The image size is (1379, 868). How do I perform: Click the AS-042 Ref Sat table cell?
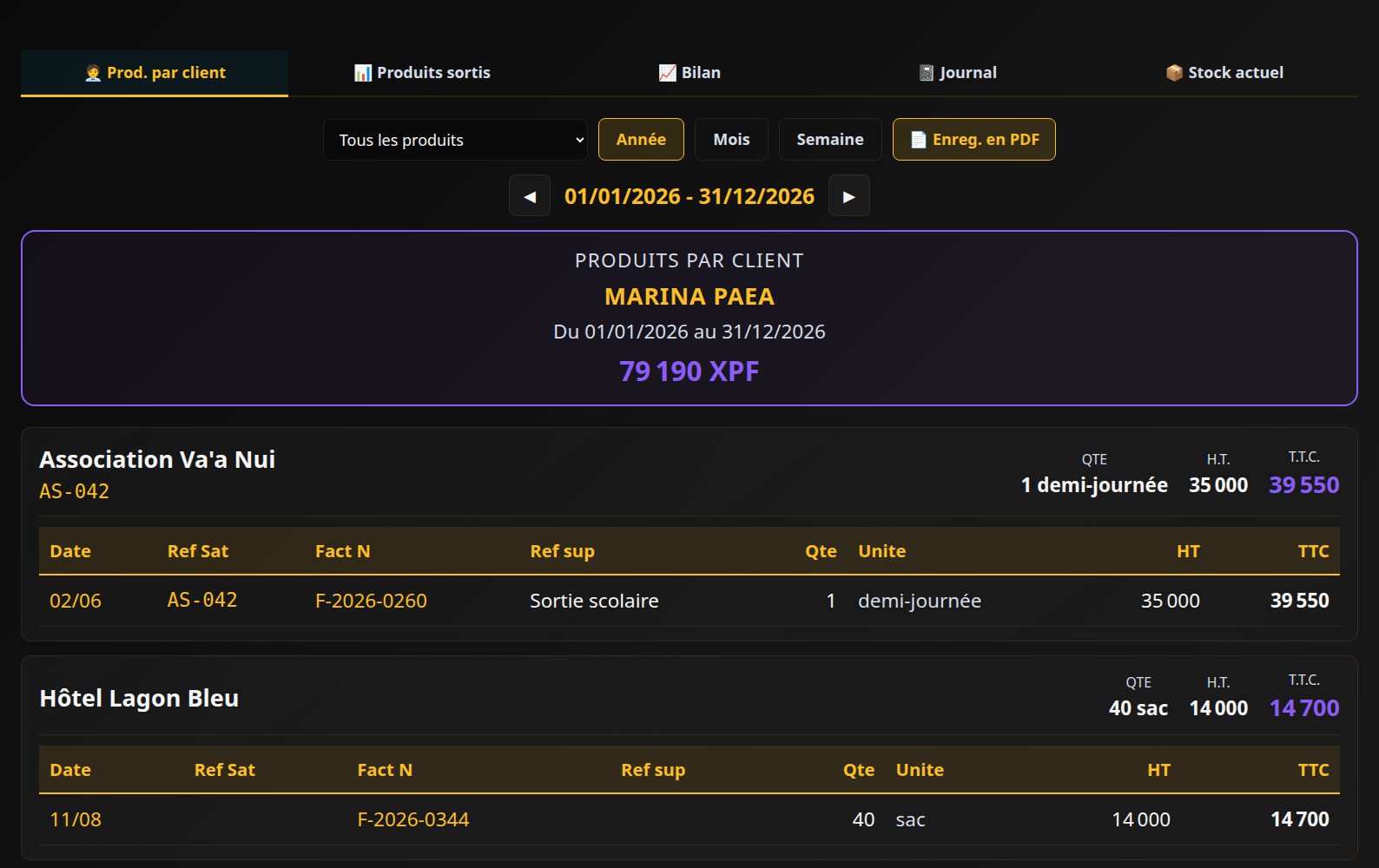click(202, 601)
